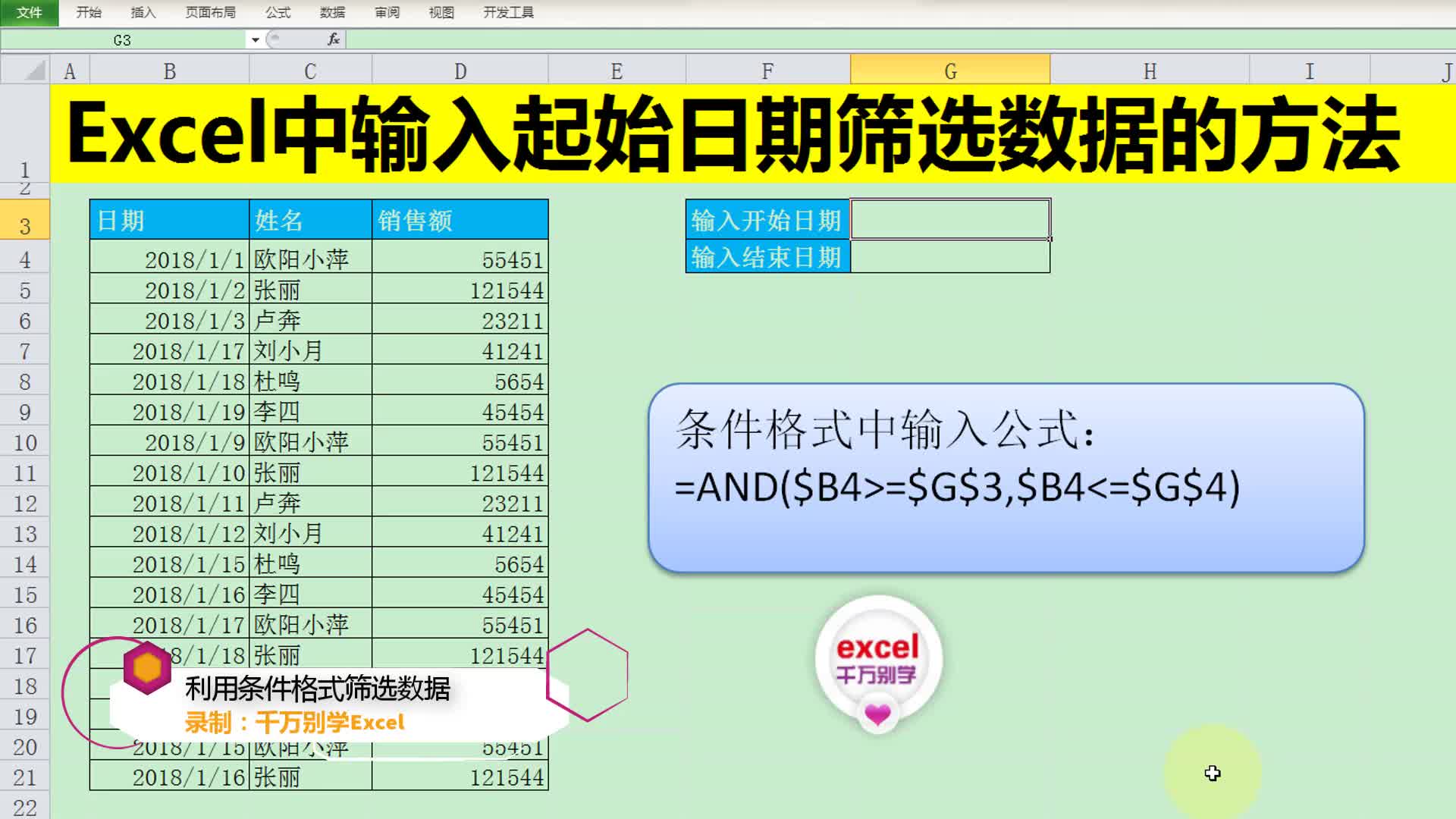Switch to the 开始 ribbon tab

[x=89, y=12]
